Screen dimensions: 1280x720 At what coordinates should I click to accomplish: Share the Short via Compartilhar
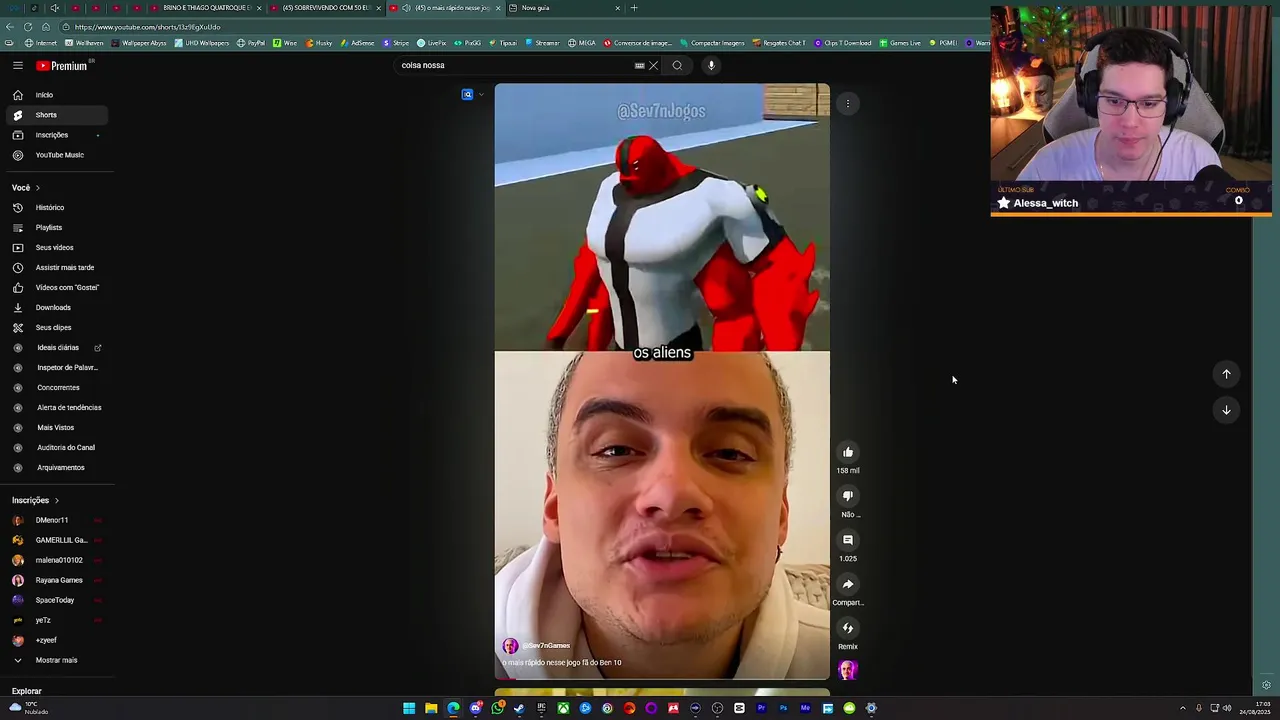pos(848,584)
